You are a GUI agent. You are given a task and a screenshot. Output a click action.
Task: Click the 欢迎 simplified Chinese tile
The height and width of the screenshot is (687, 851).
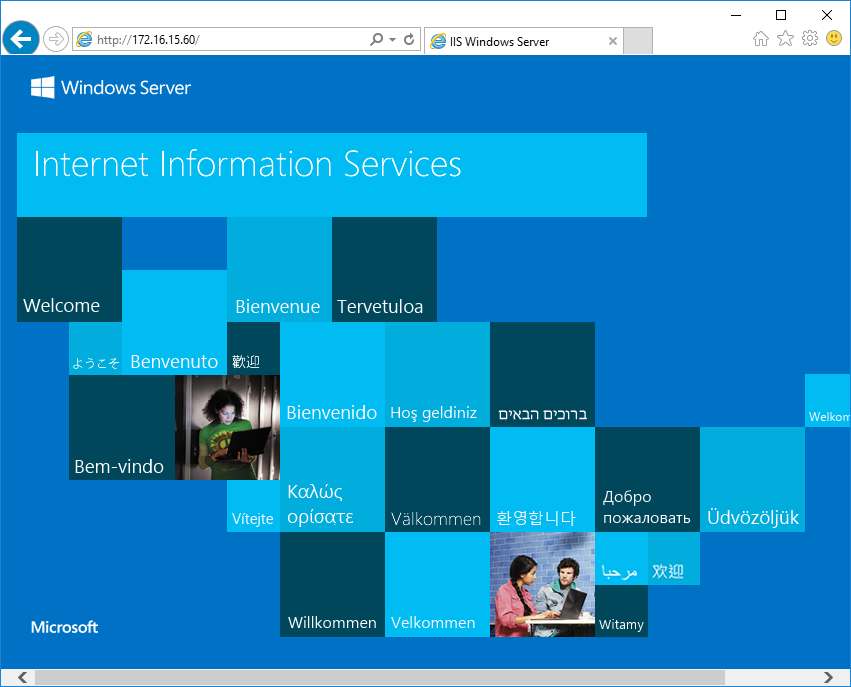[x=674, y=558]
